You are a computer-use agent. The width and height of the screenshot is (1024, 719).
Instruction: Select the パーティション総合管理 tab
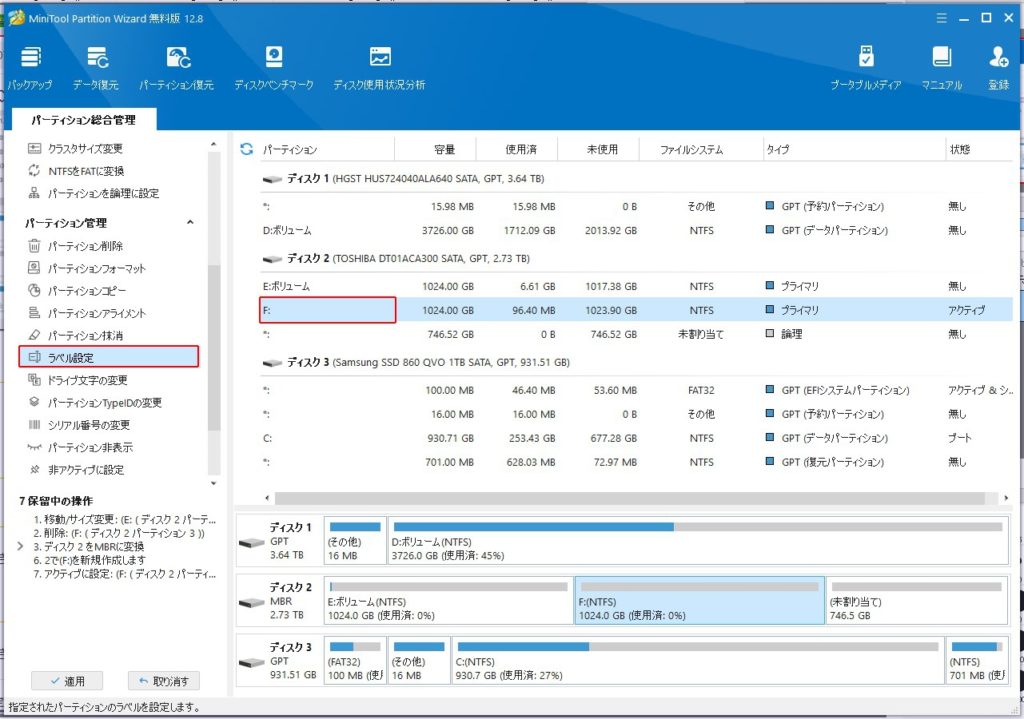point(82,120)
